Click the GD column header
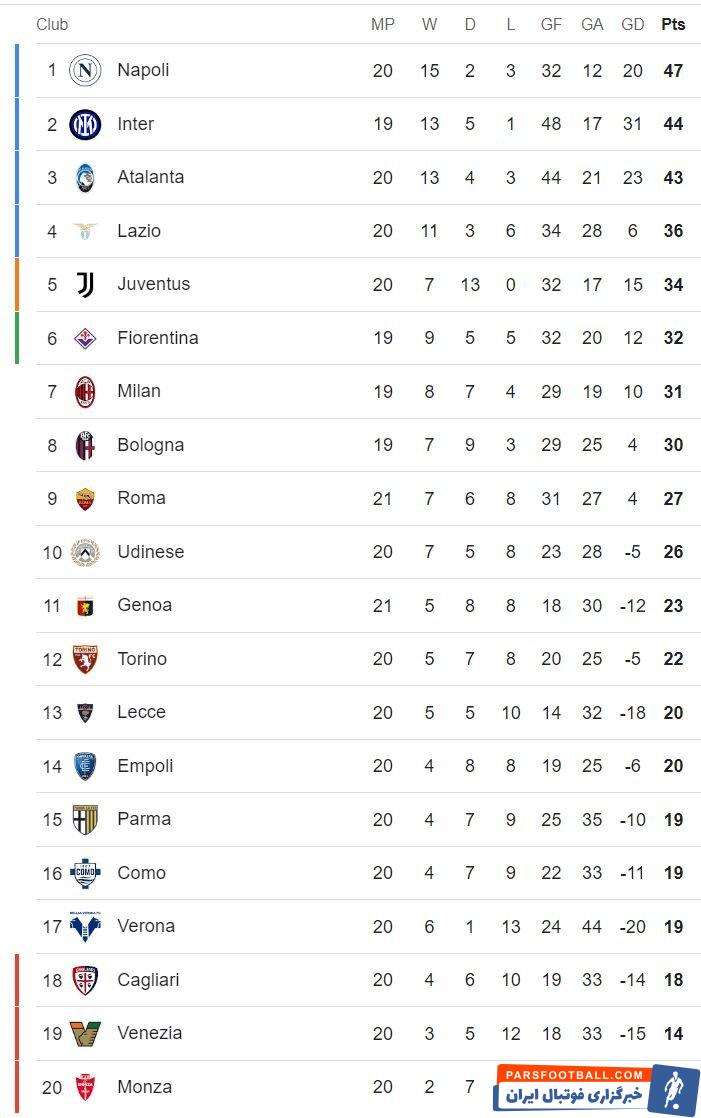Image resolution: width=701 pixels, height=1118 pixels. pos(632,24)
